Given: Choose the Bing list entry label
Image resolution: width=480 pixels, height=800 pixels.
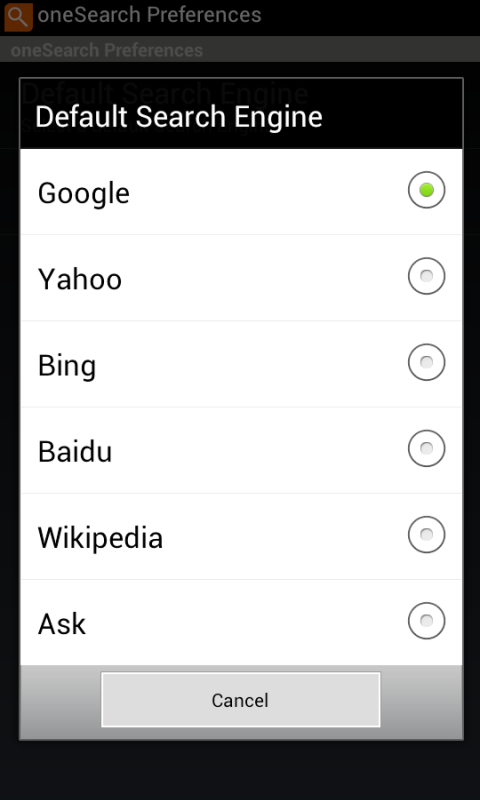Looking at the screenshot, I should (x=67, y=367).
